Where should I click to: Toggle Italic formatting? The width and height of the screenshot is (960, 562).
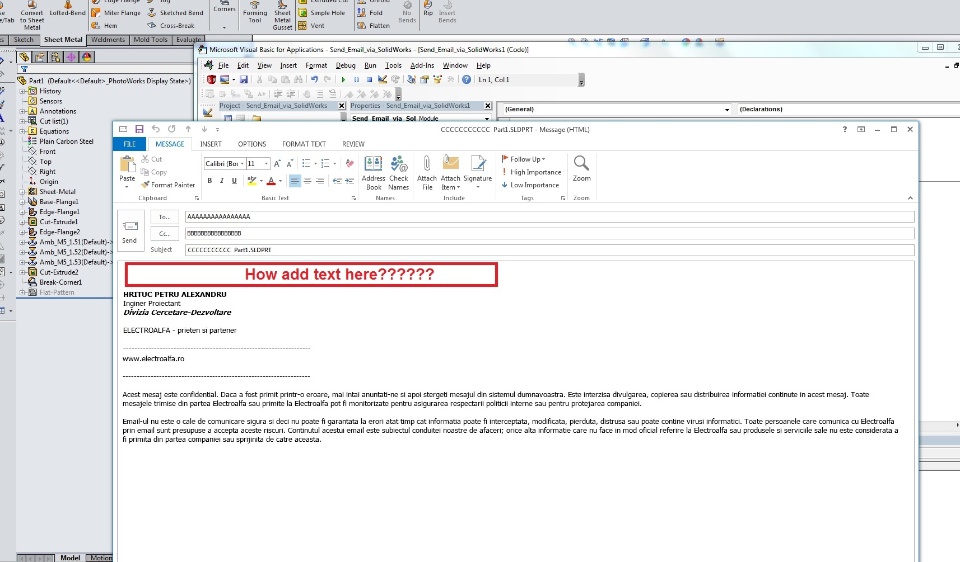pos(222,181)
